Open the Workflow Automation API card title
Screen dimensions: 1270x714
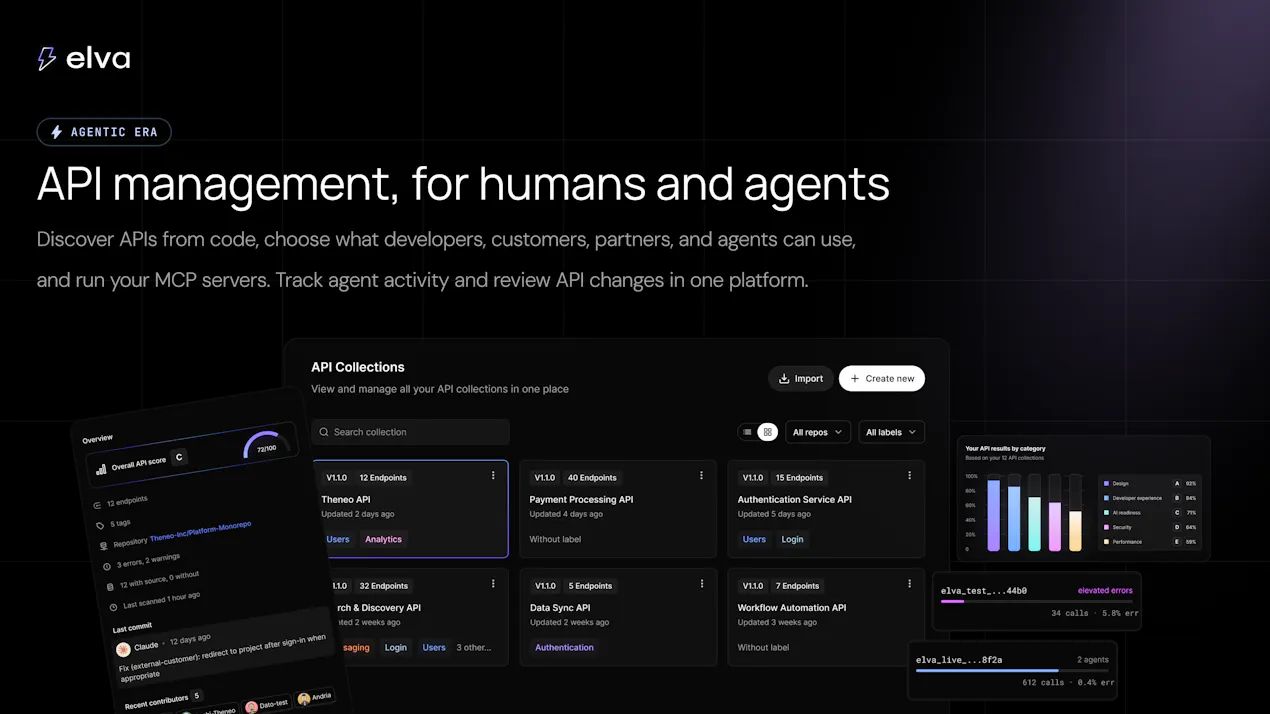(x=792, y=607)
